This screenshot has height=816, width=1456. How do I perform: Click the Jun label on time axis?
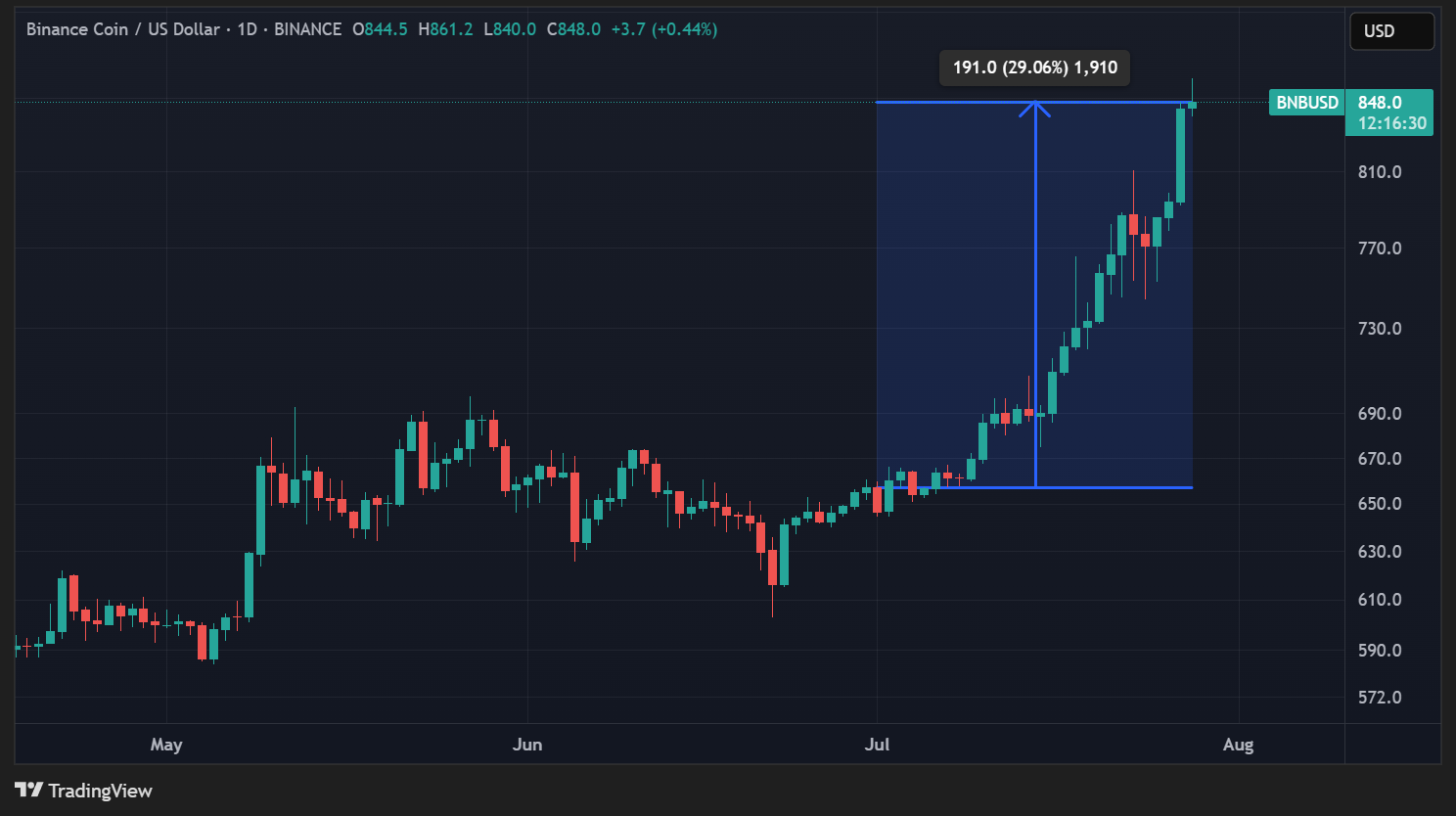click(x=527, y=745)
